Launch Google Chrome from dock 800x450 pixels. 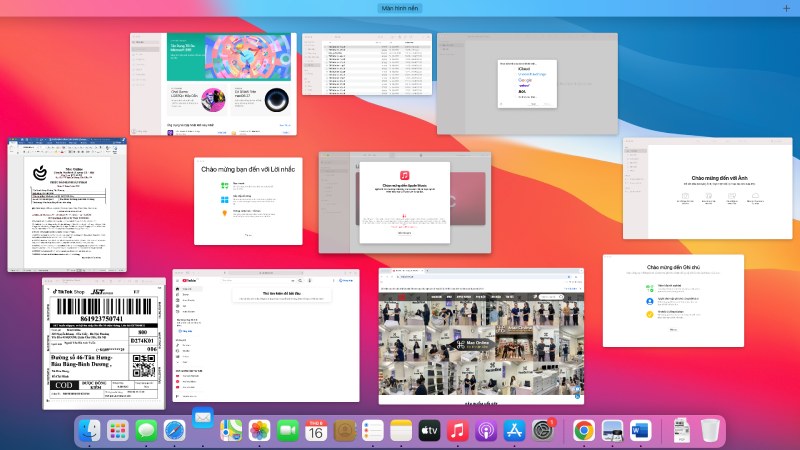pyautogui.click(x=584, y=431)
